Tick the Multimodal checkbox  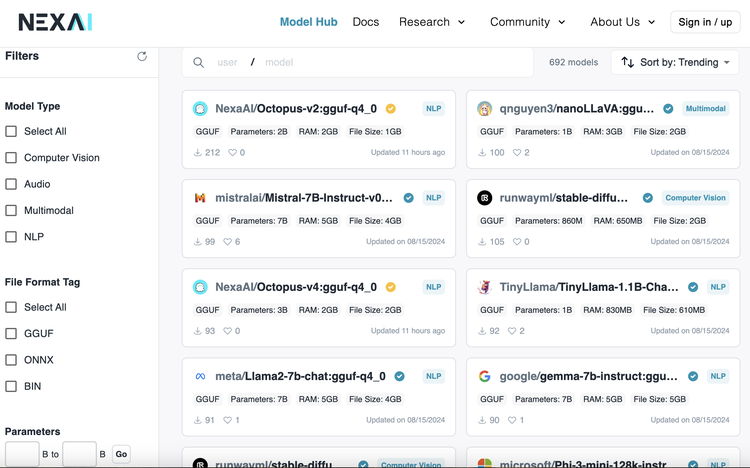coord(11,210)
